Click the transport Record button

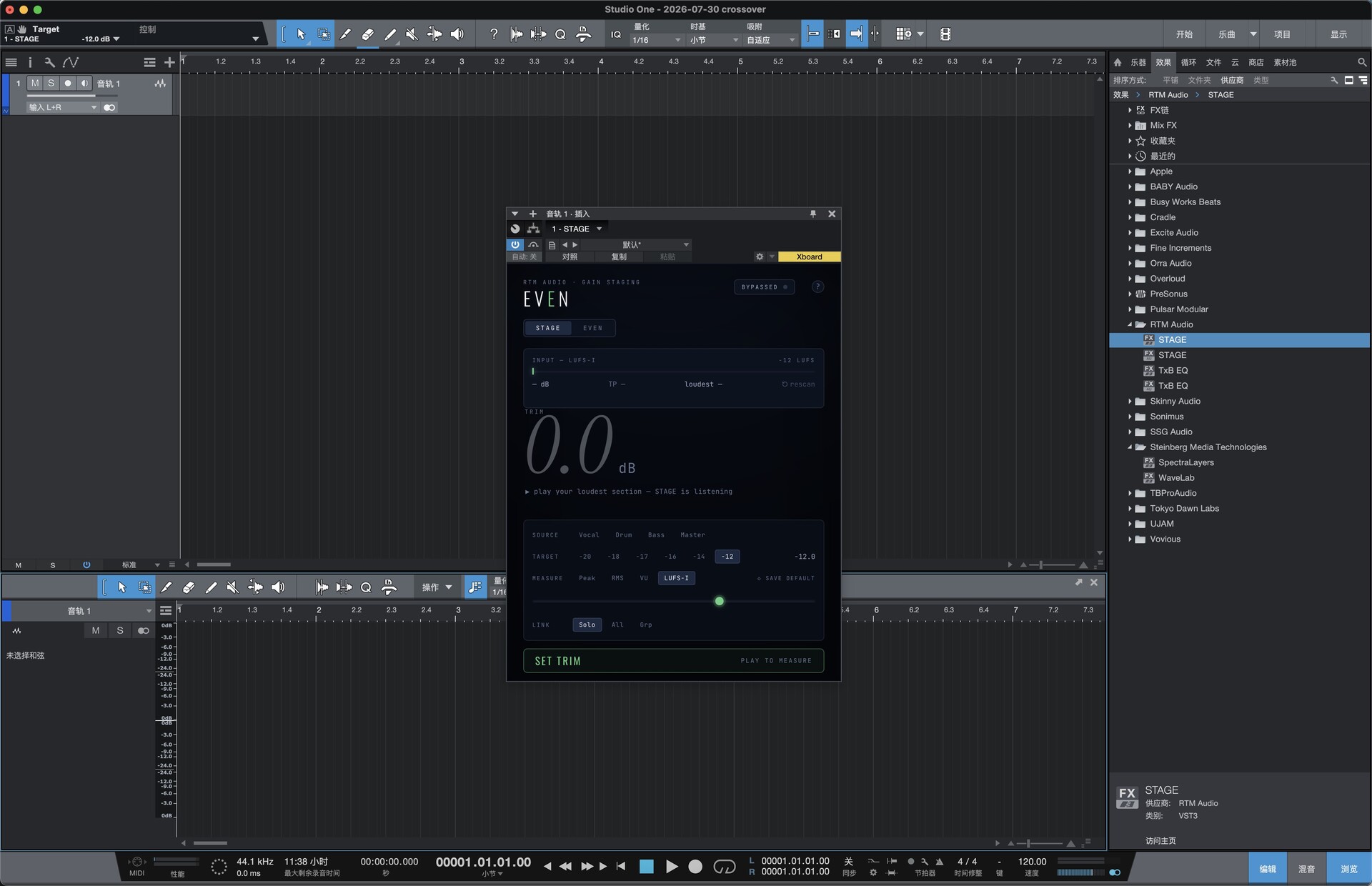tap(695, 866)
